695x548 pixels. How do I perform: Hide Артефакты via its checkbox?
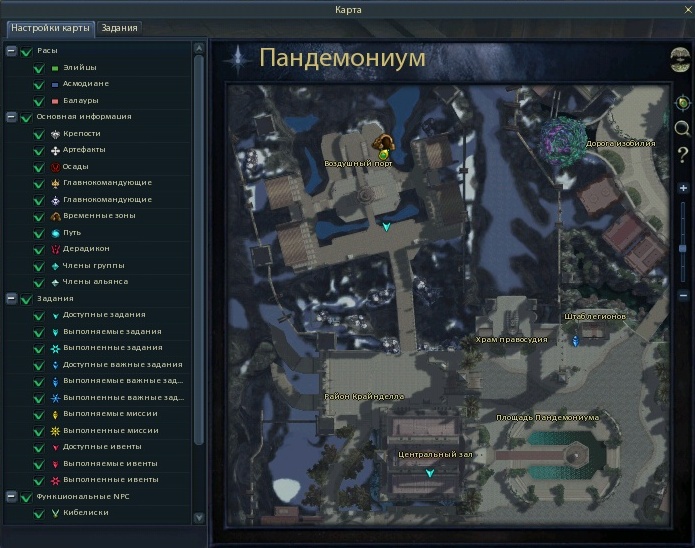(39, 150)
